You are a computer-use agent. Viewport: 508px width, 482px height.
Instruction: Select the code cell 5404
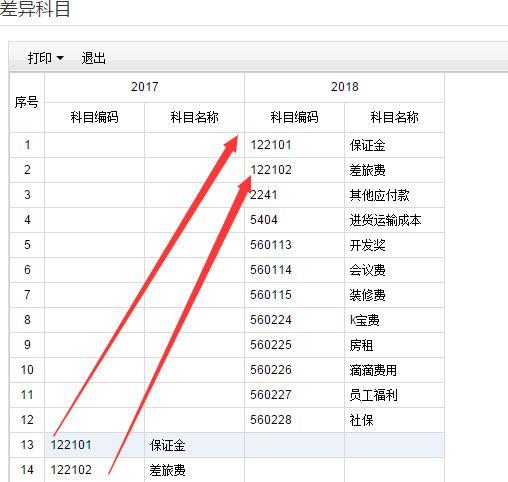click(x=294, y=220)
